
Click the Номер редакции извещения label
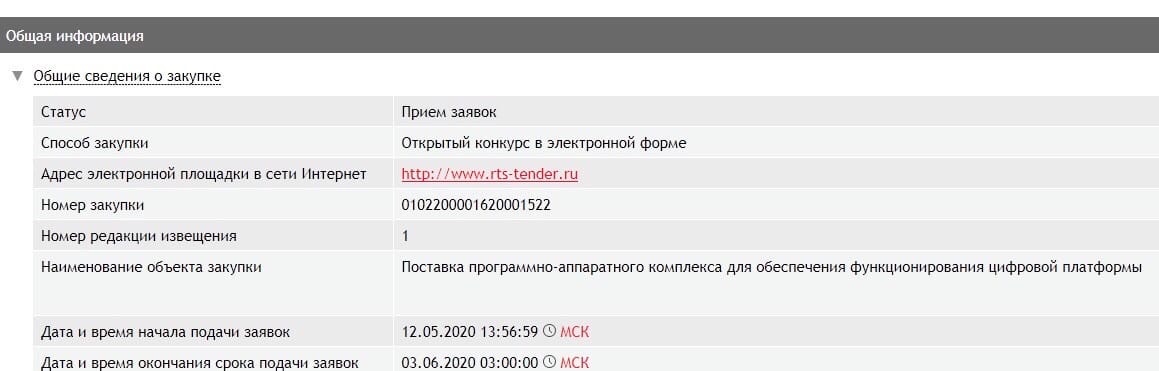point(139,236)
